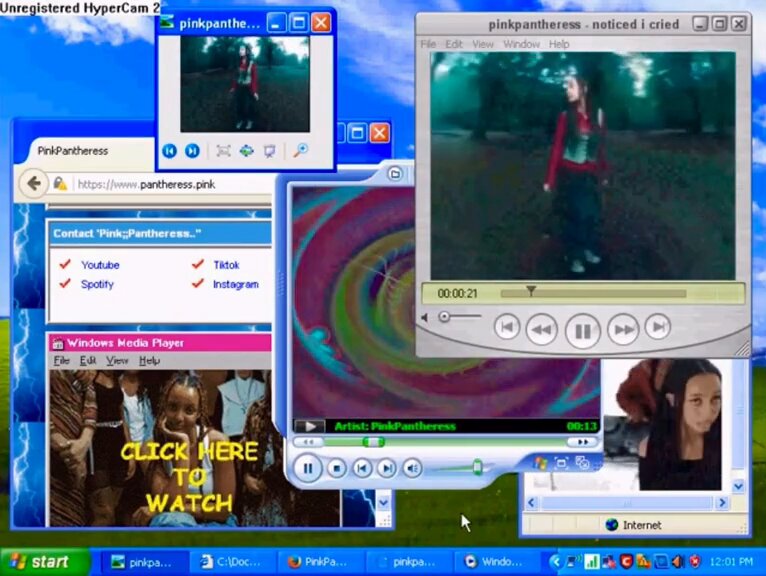Open the Windows start menu
The image size is (766, 576).
[45, 562]
